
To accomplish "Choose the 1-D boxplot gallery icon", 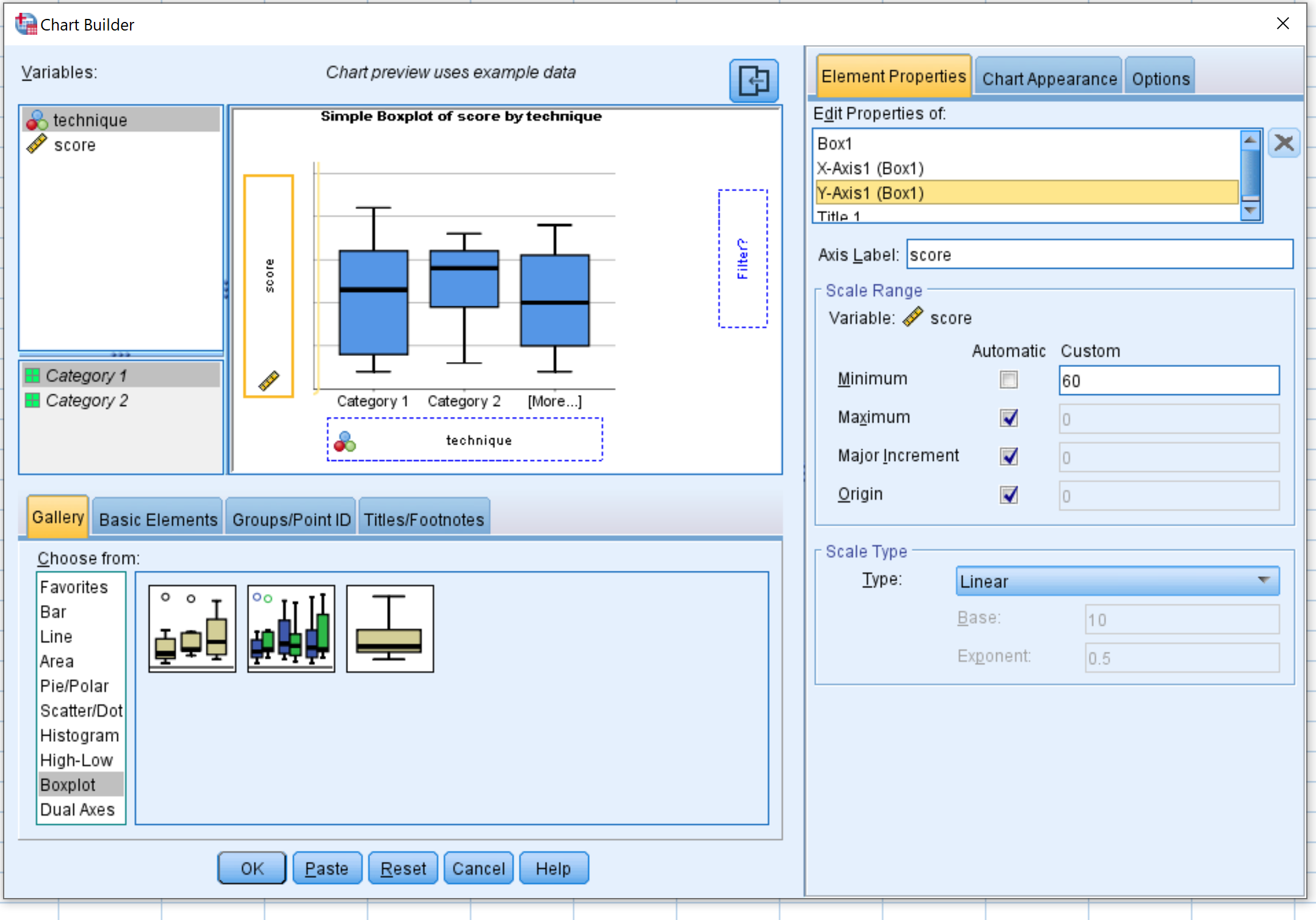I will [390, 628].
